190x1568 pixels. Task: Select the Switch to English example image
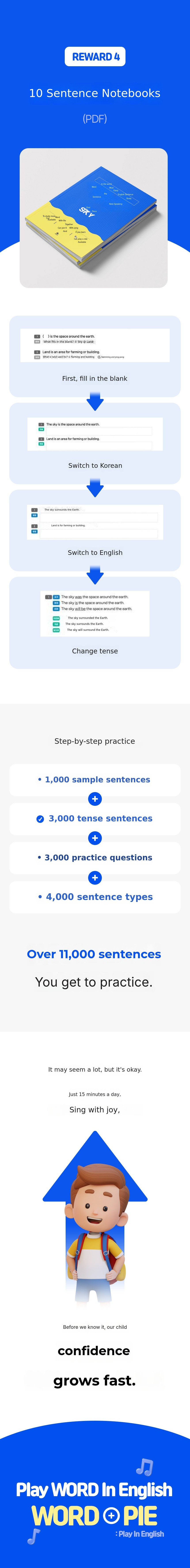pos(95,522)
